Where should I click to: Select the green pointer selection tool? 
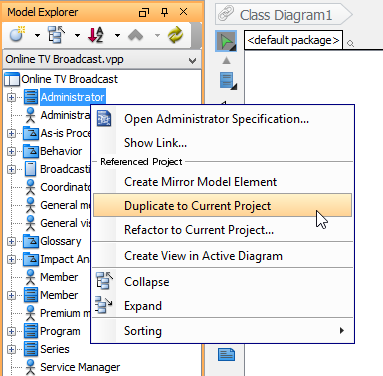(x=226, y=41)
